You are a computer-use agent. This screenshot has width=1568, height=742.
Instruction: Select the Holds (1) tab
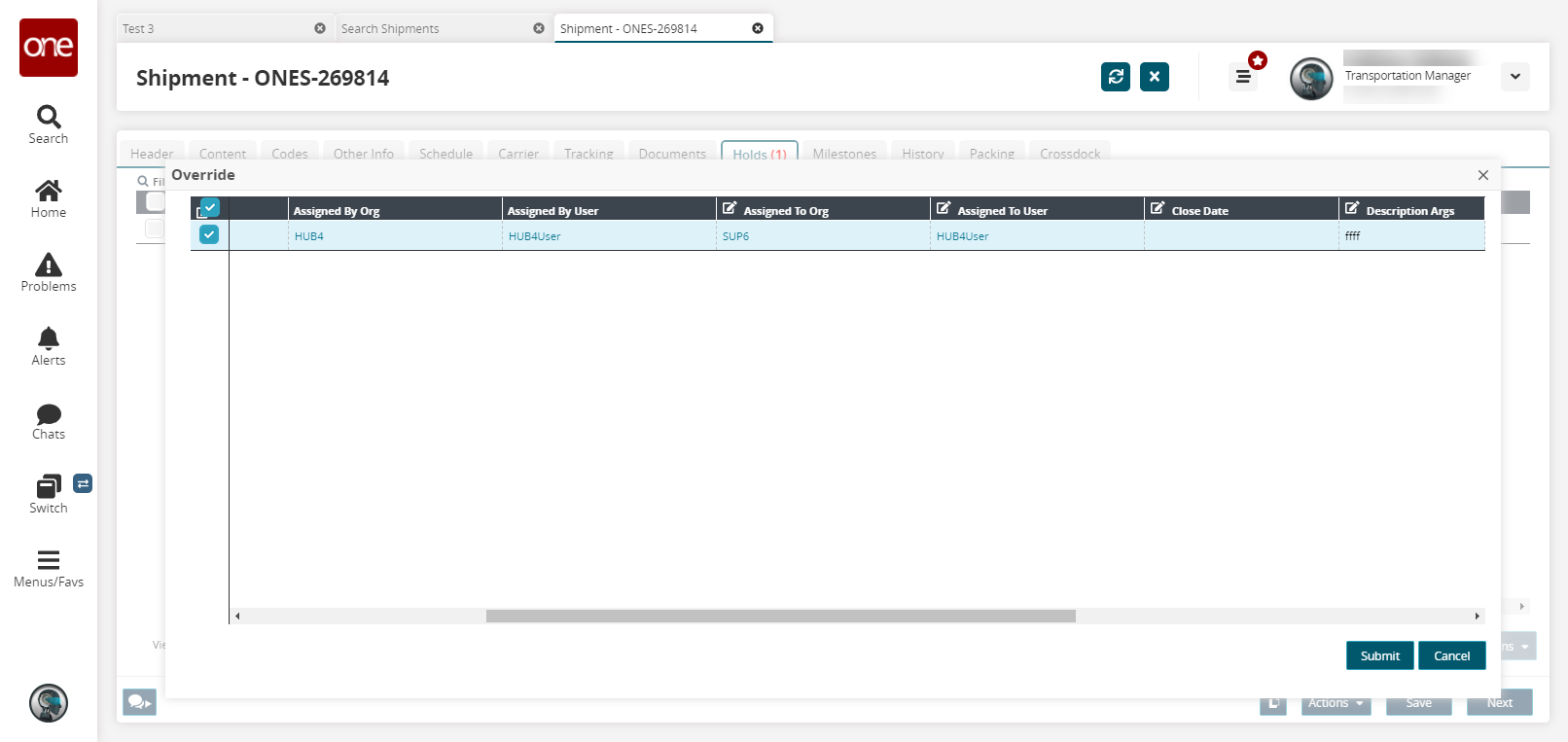pyautogui.click(x=760, y=153)
